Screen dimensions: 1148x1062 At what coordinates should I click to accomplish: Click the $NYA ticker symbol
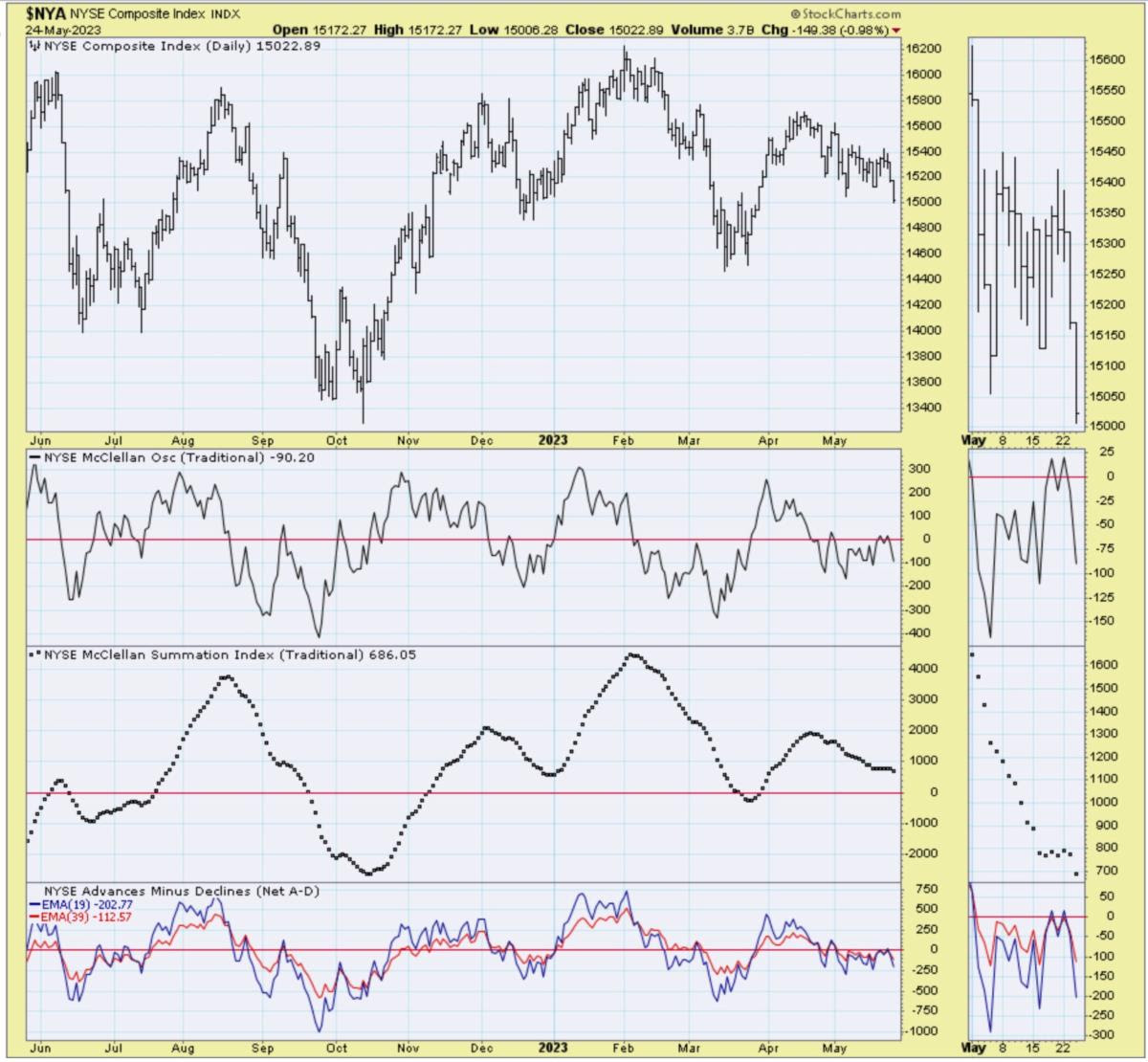point(48,13)
